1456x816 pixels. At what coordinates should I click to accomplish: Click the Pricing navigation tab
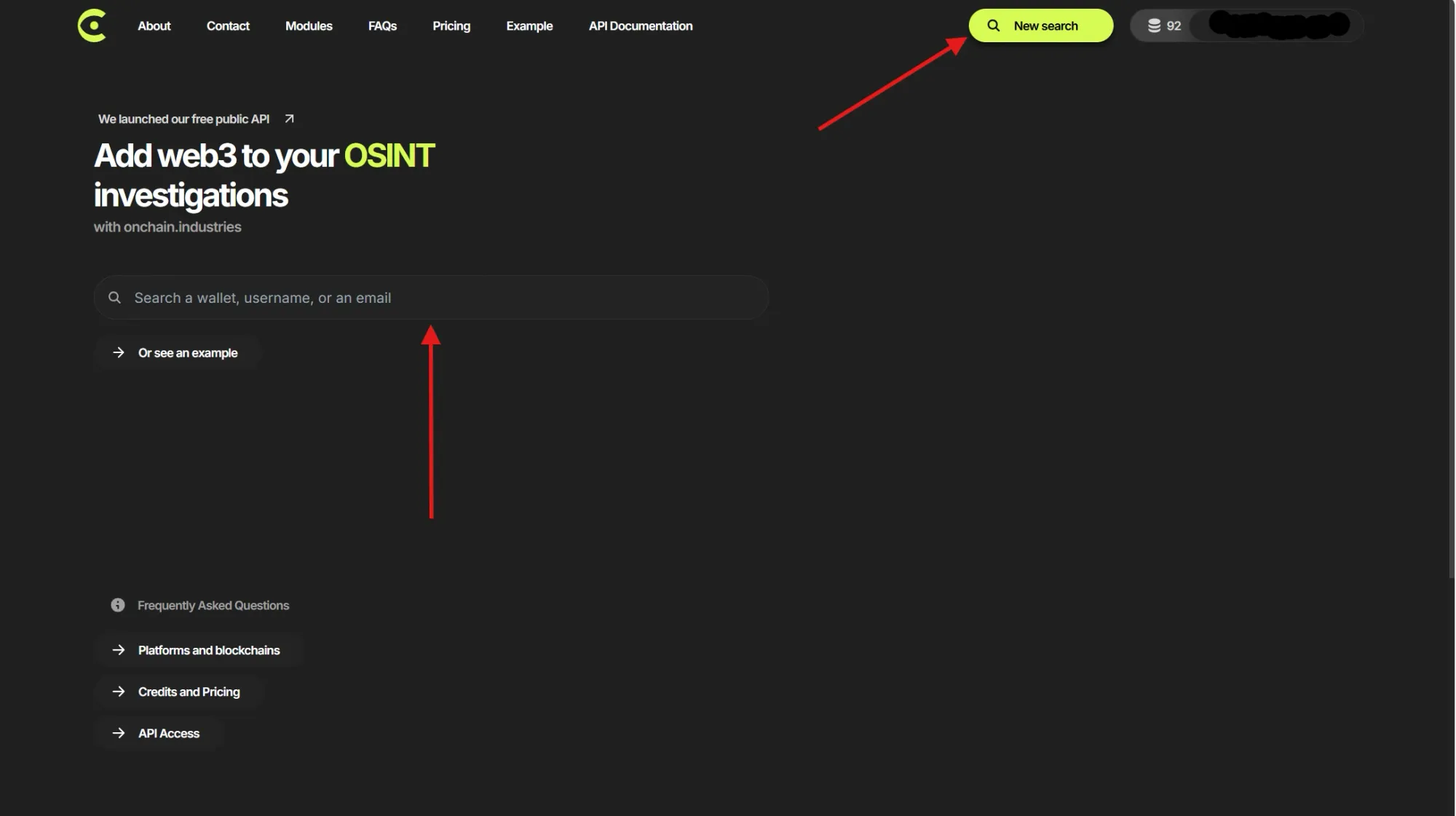[x=451, y=25]
